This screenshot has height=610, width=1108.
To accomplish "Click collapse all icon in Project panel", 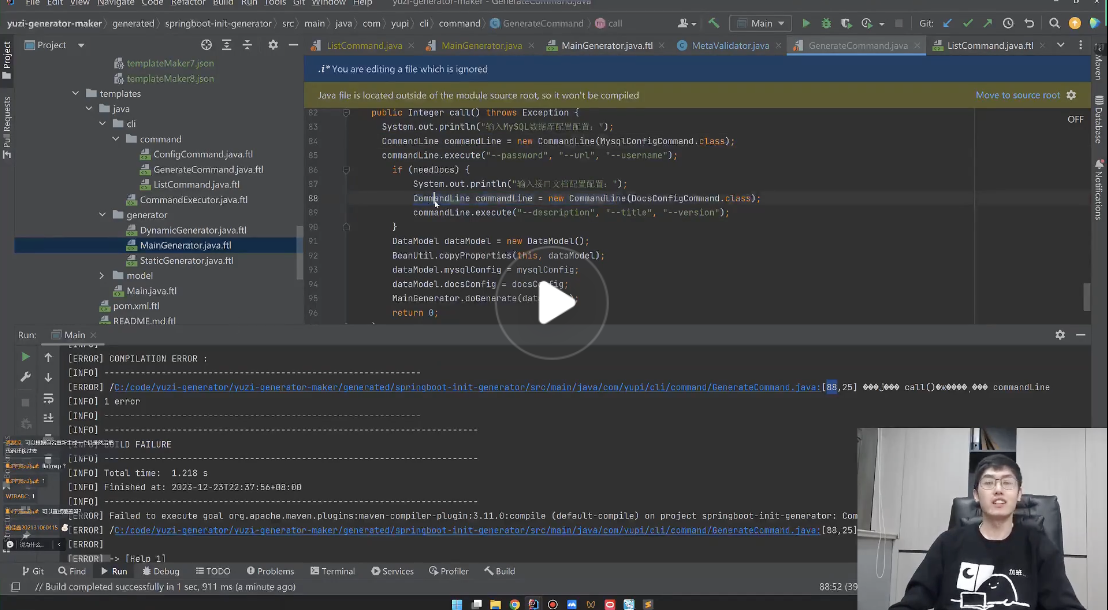I will [x=246, y=45].
